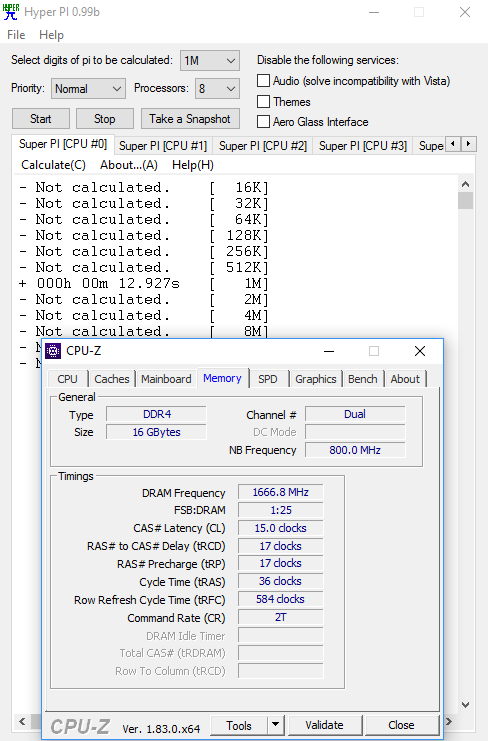This screenshot has width=488, height=741.
Task: Click the vertical scrollbar thumb
Action: click(465, 200)
